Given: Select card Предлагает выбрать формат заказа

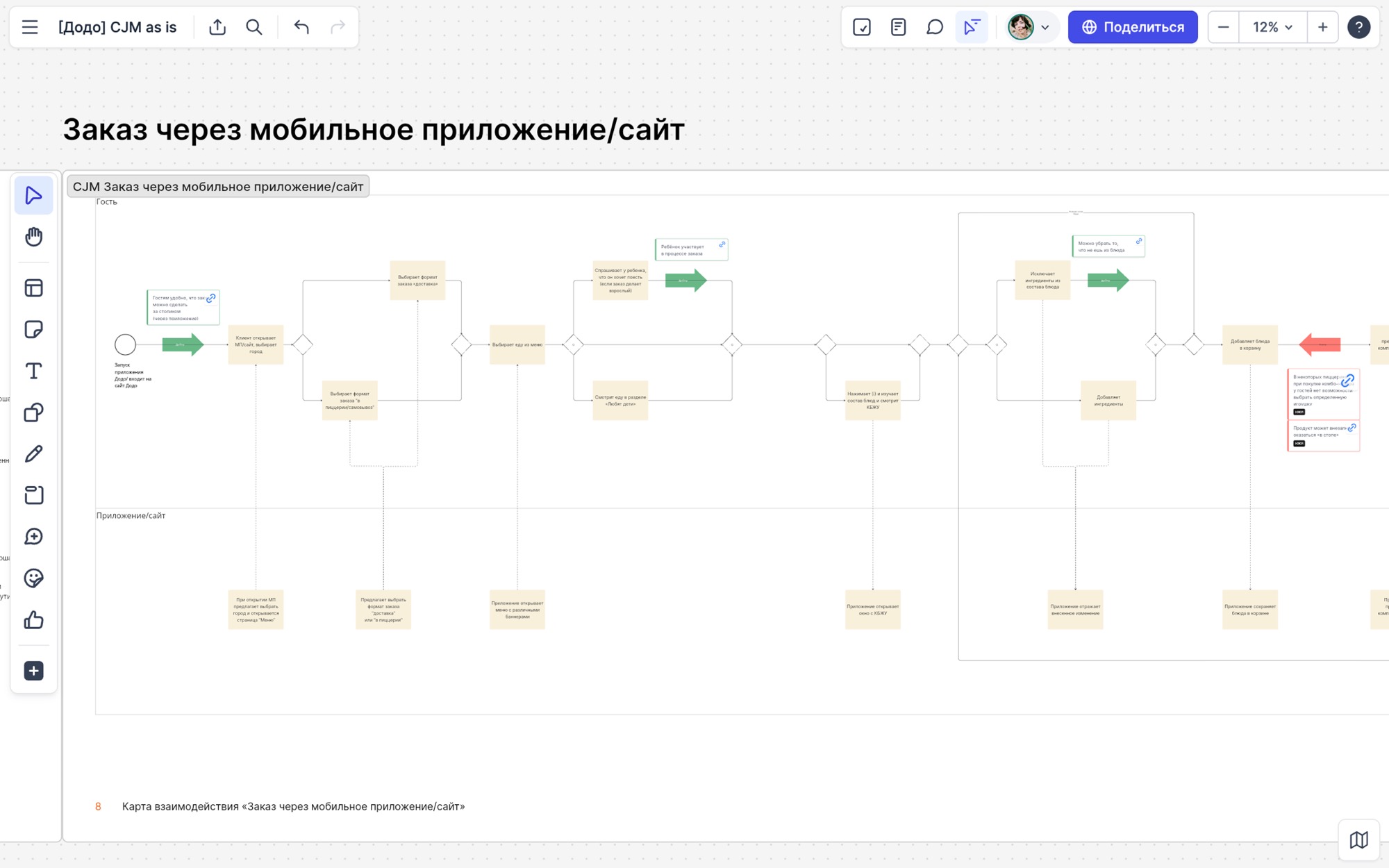Looking at the screenshot, I should (x=383, y=610).
